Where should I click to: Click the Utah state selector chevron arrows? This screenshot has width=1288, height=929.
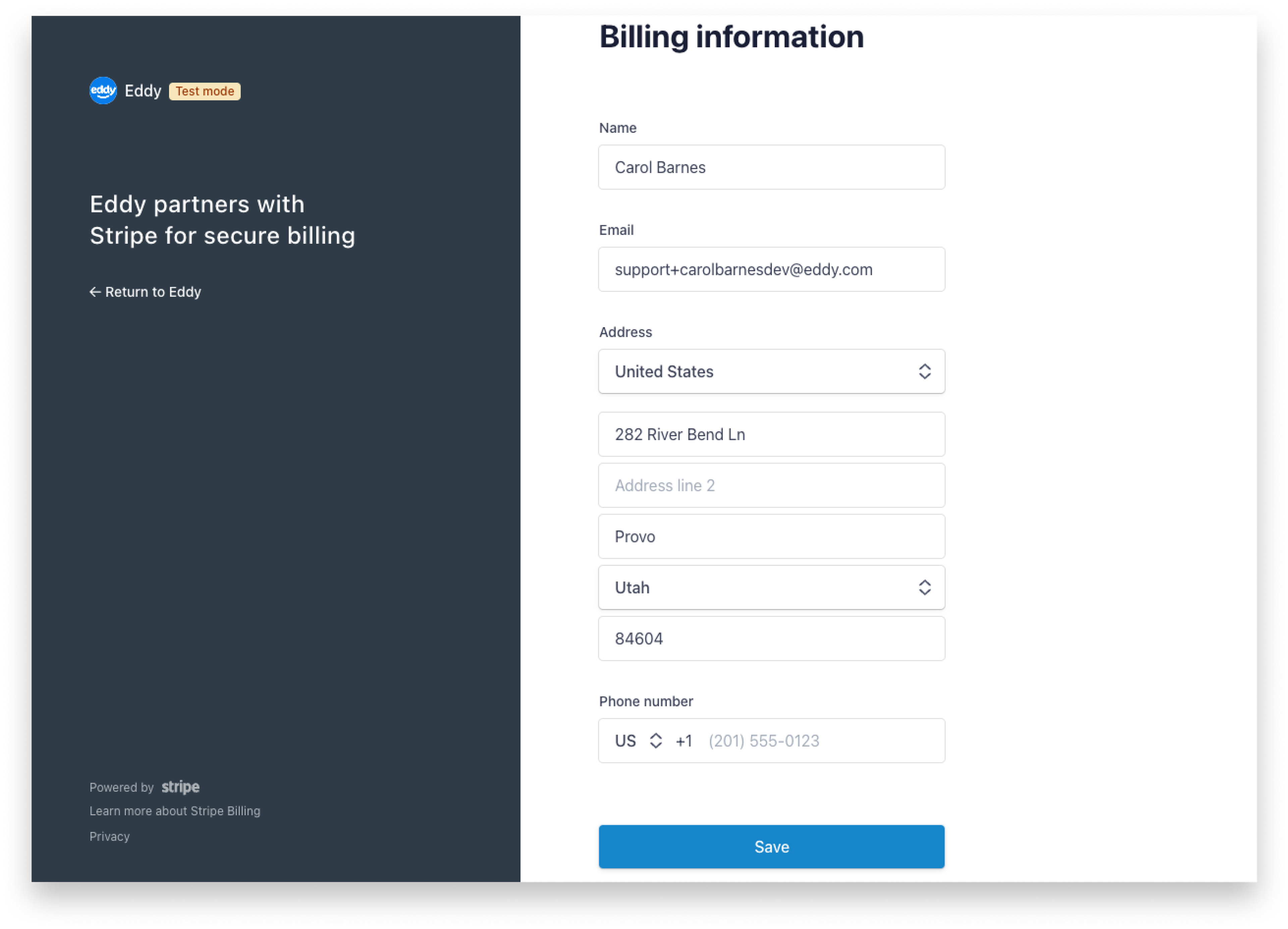pyautogui.click(x=924, y=587)
